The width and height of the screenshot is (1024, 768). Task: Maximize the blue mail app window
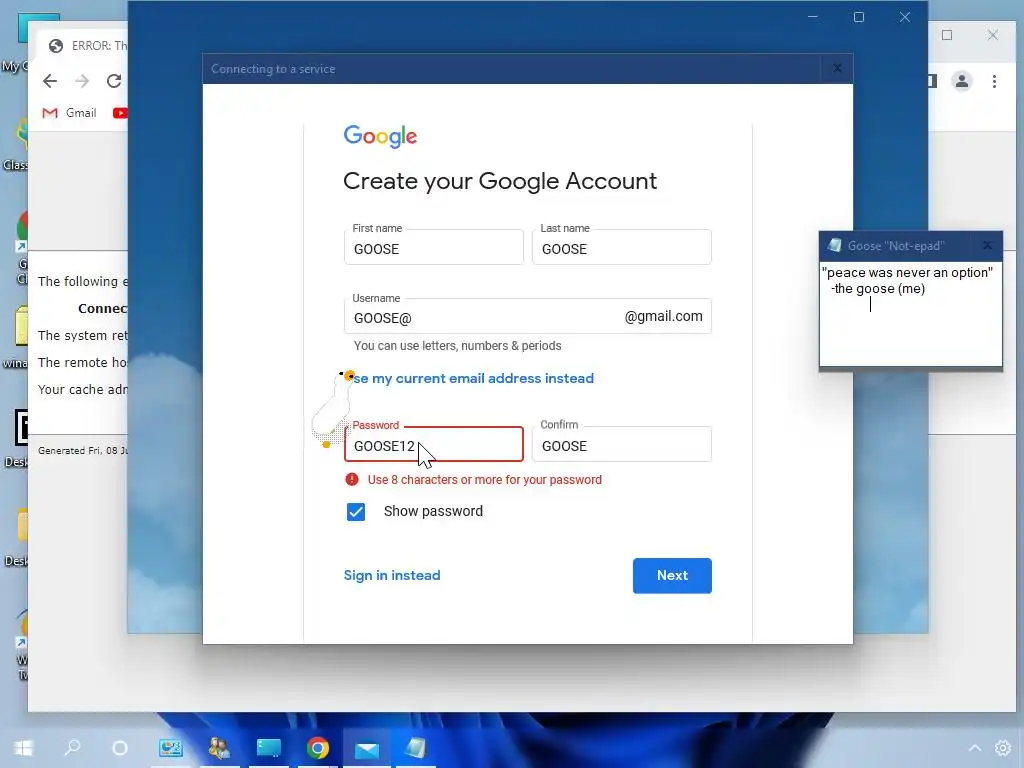pos(859,17)
